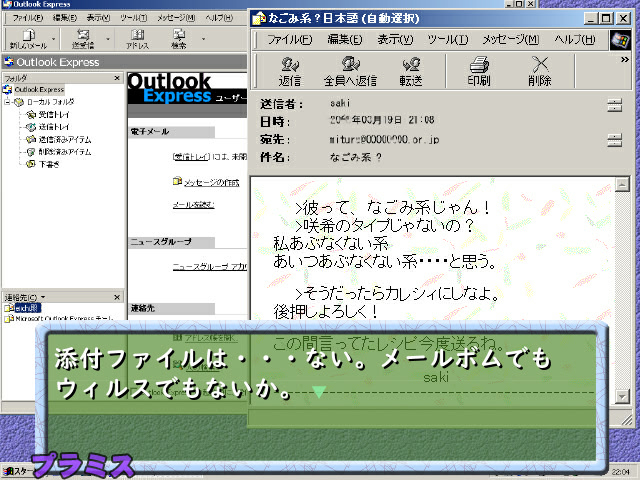Collapse the ローカル フォルダ tree node
640x480 pixels.
[x=7, y=101]
